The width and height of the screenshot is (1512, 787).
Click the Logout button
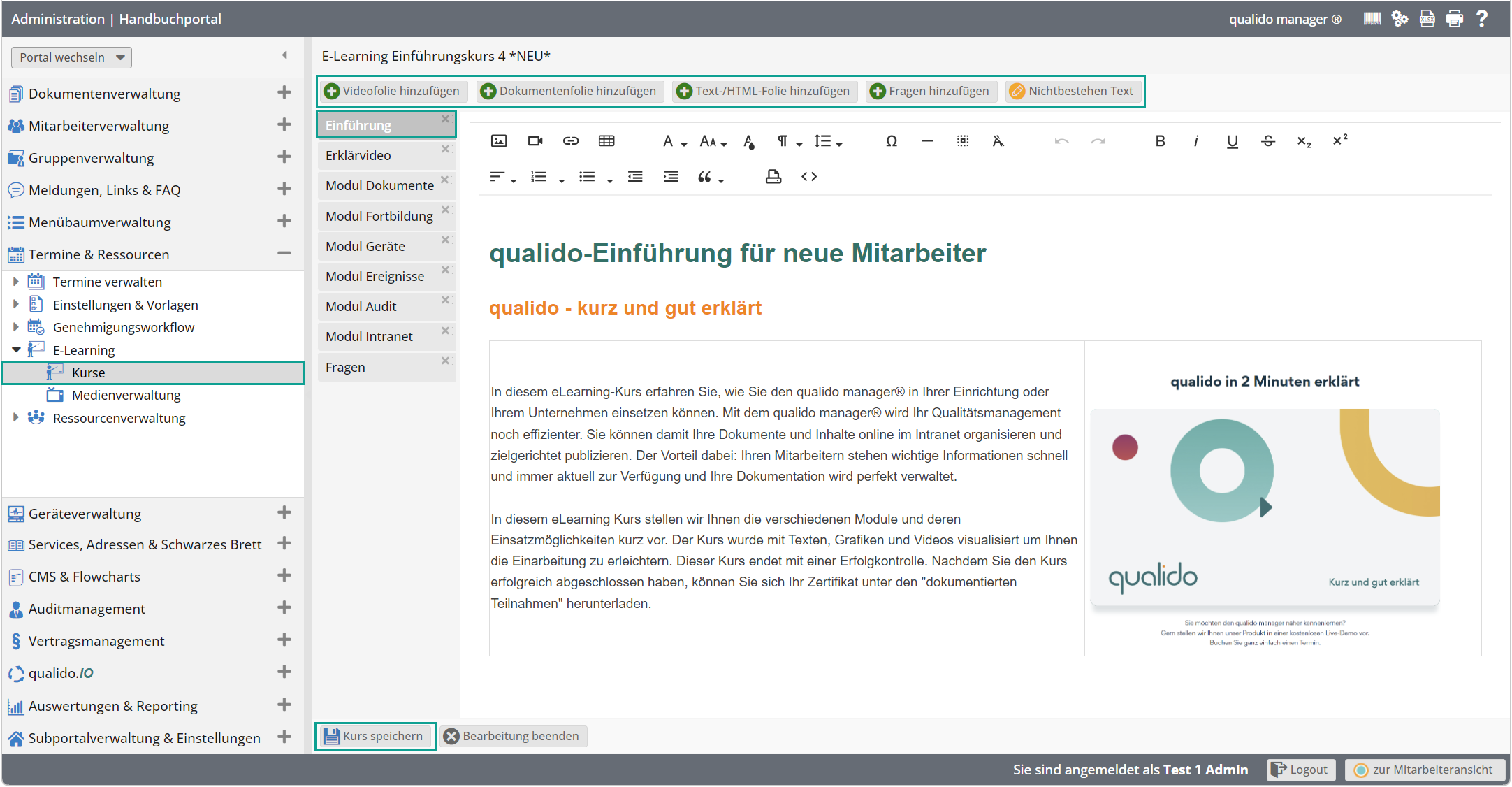(1300, 770)
